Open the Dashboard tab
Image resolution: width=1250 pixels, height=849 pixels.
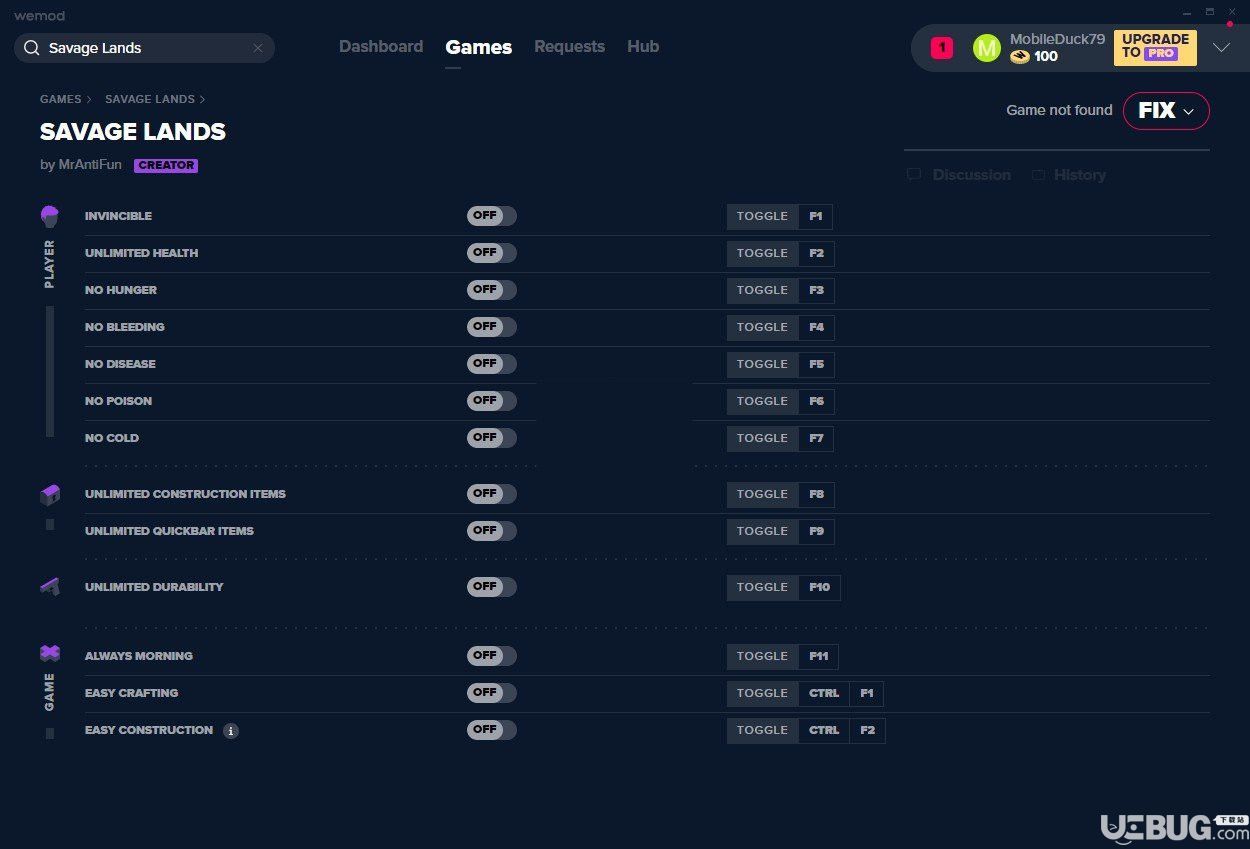point(381,47)
